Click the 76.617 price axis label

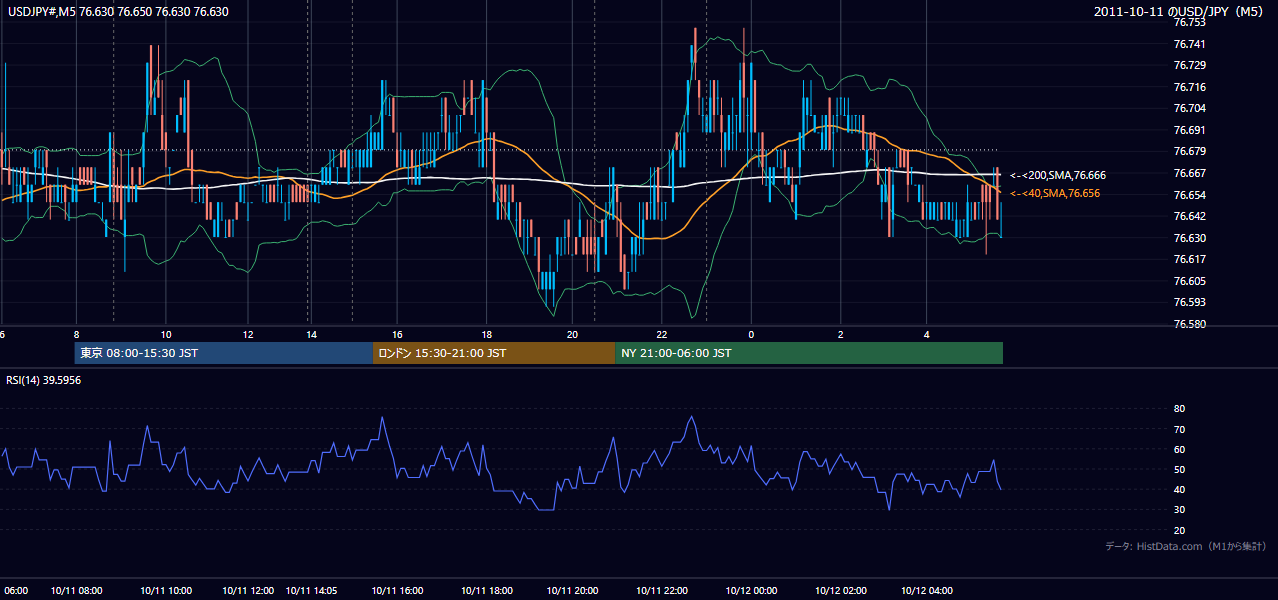(1189, 259)
